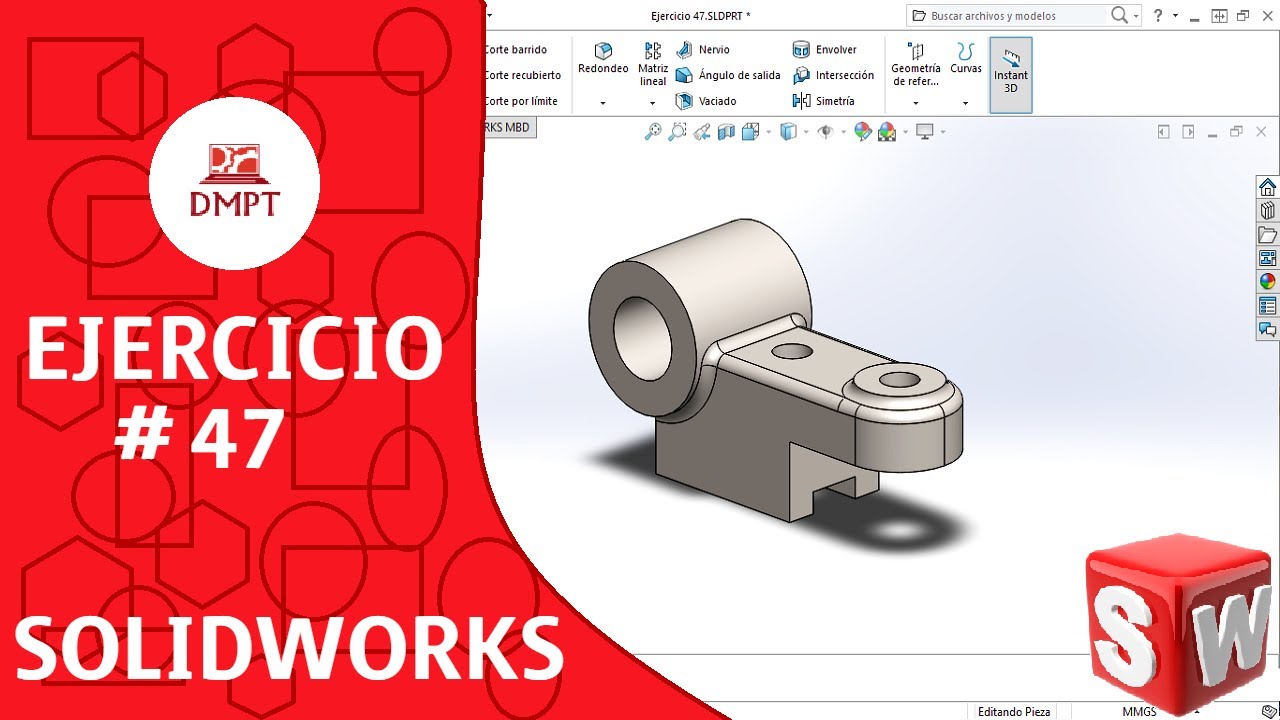Open the SOLIDWORKS Resources home tab

(x=1268, y=187)
